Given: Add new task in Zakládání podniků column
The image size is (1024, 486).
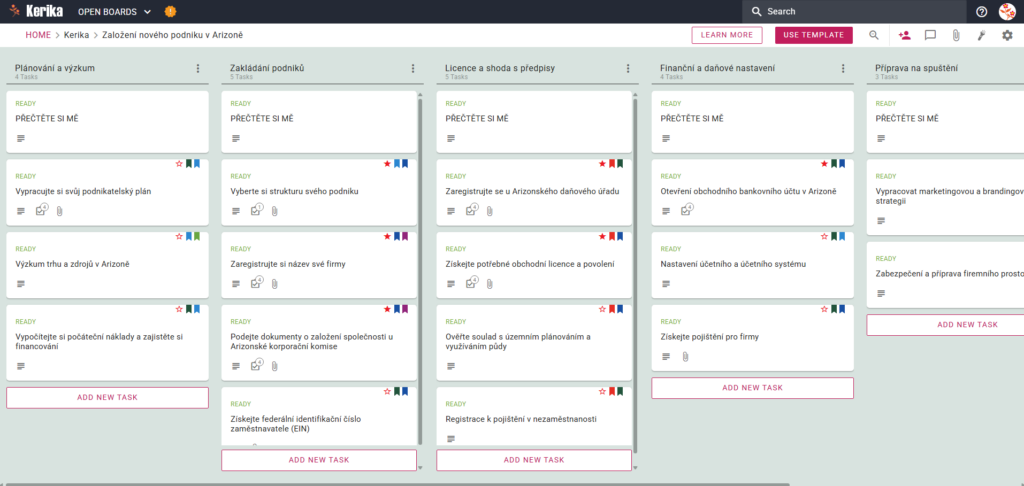Looking at the screenshot, I should pyautogui.click(x=319, y=460).
